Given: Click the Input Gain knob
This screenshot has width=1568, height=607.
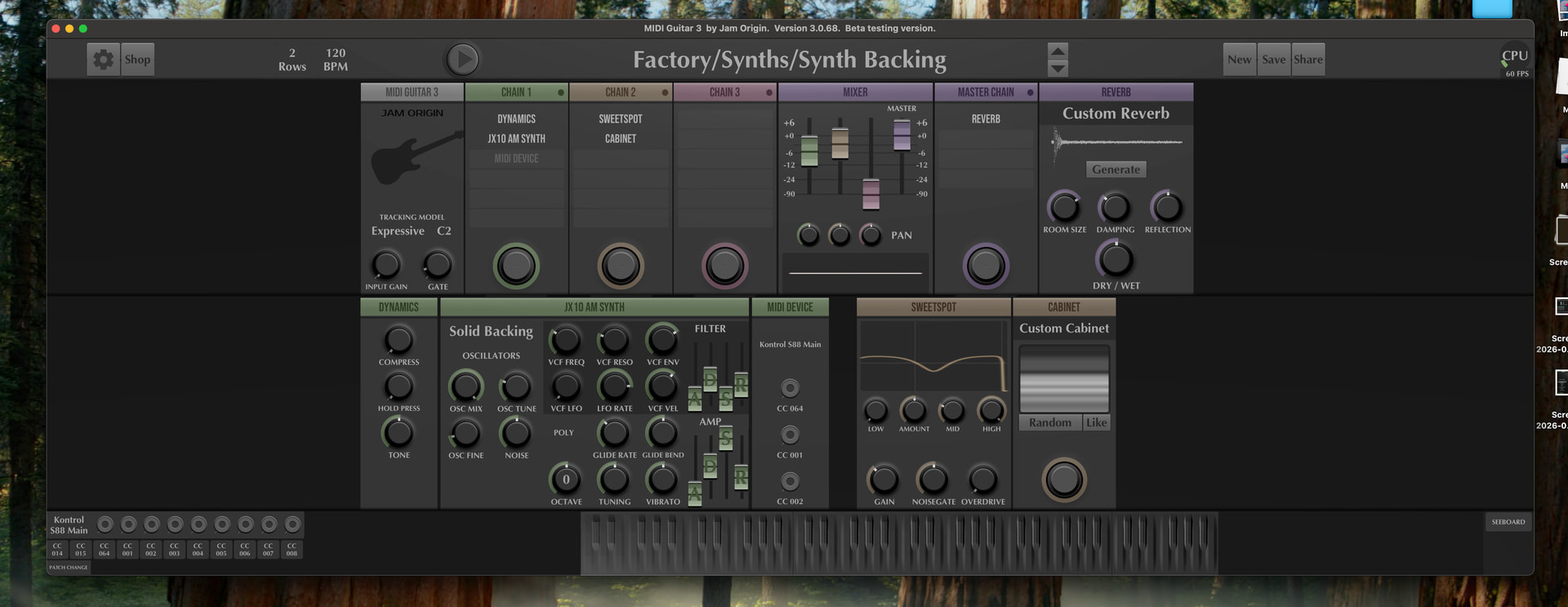Looking at the screenshot, I should (x=385, y=265).
